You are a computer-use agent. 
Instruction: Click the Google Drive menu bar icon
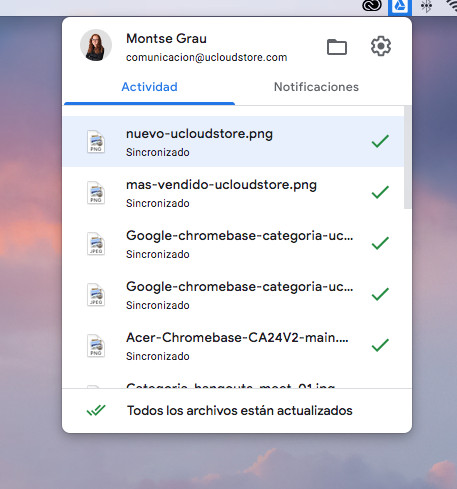[400, 6]
